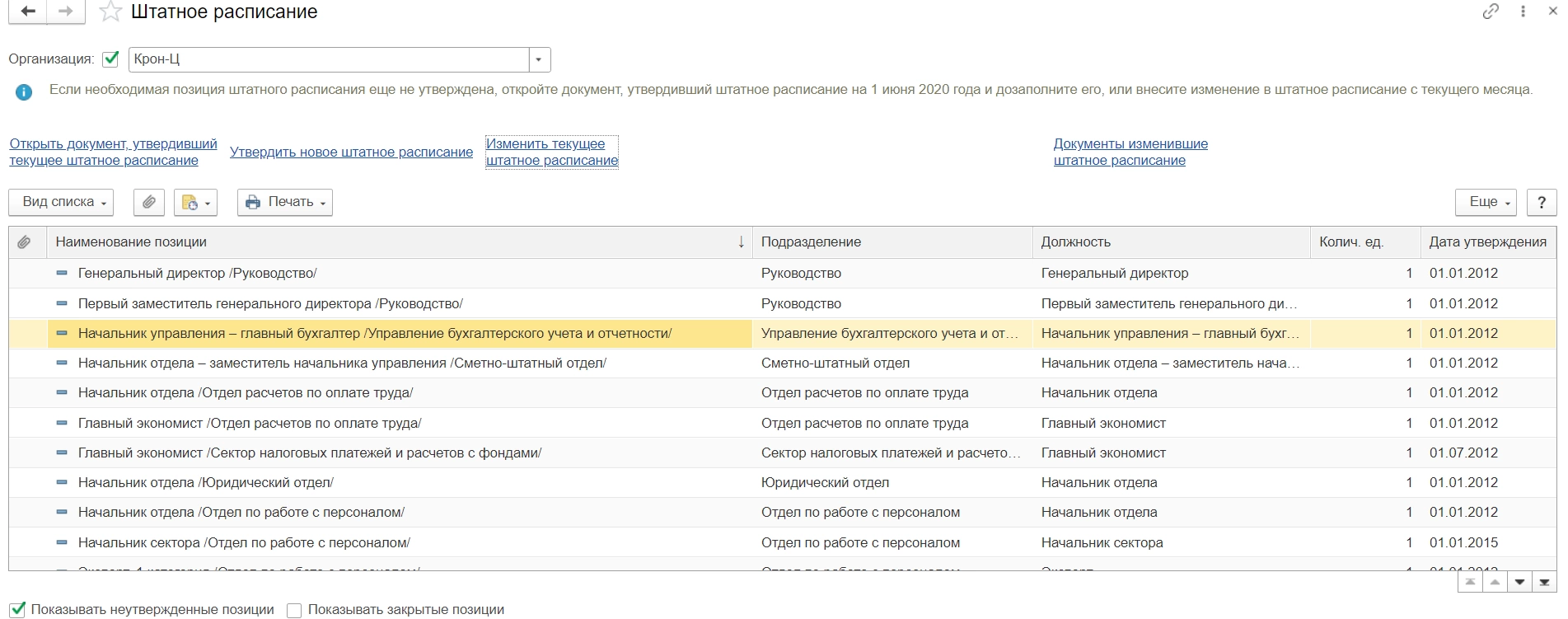Open Документы изменившие штатное расписание link
Image resolution: width=1568 pixels, height=619 pixels.
click(1130, 152)
